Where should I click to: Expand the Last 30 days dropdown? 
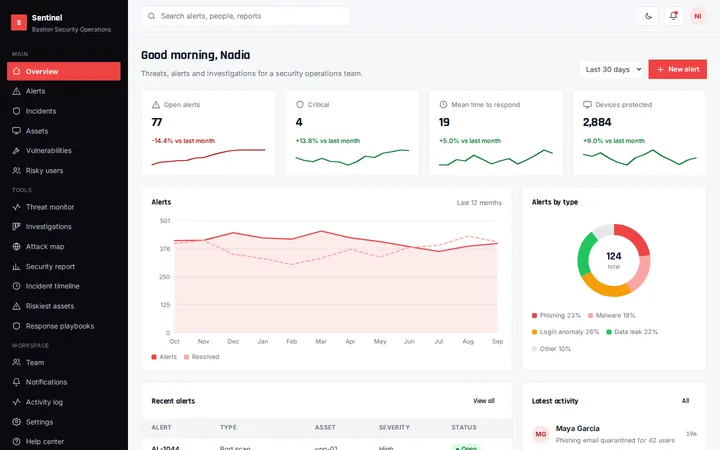(x=611, y=69)
